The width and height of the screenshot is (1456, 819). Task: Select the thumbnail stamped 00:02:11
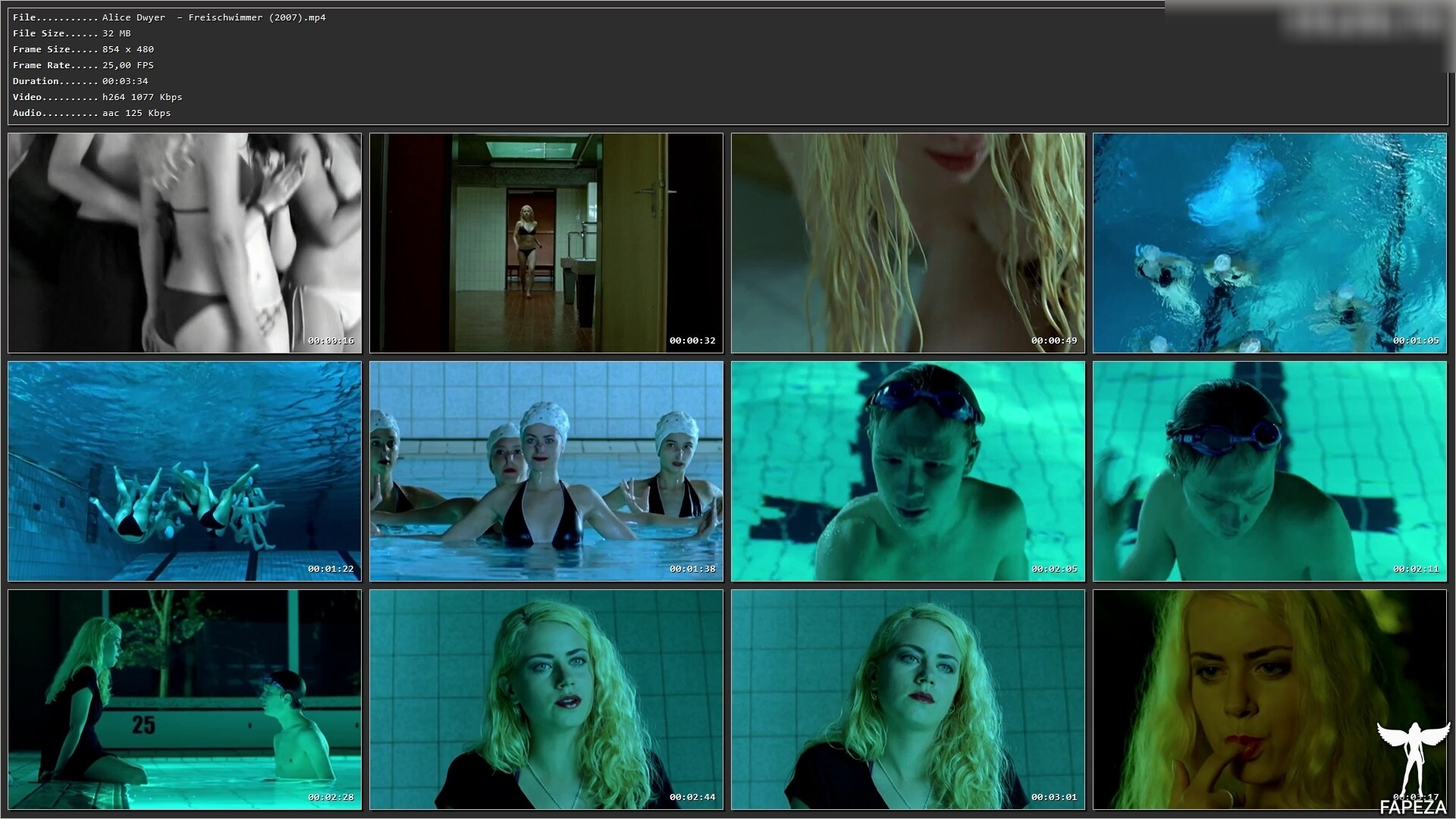tap(1269, 471)
